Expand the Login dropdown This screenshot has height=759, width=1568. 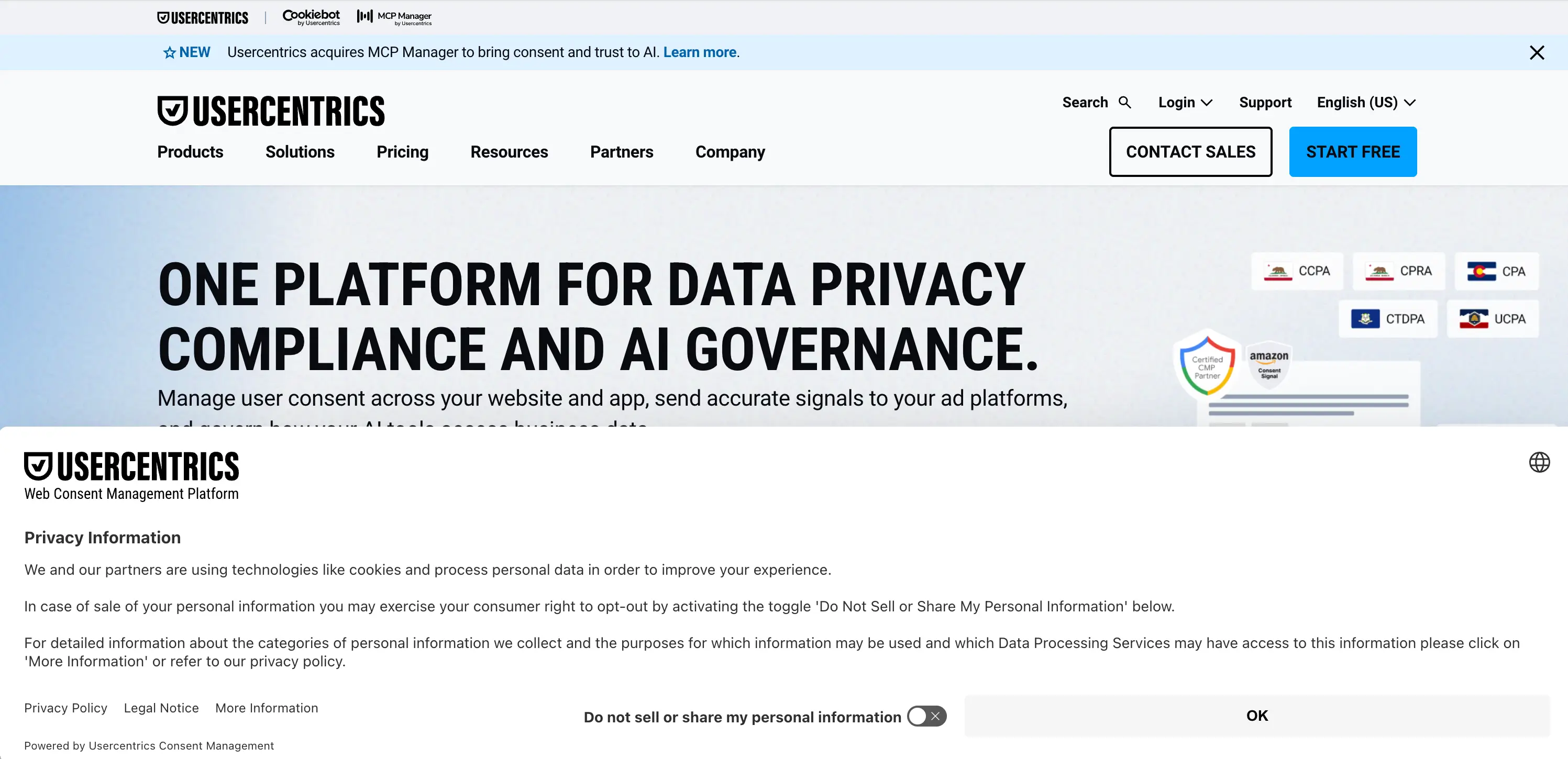coord(1185,102)
